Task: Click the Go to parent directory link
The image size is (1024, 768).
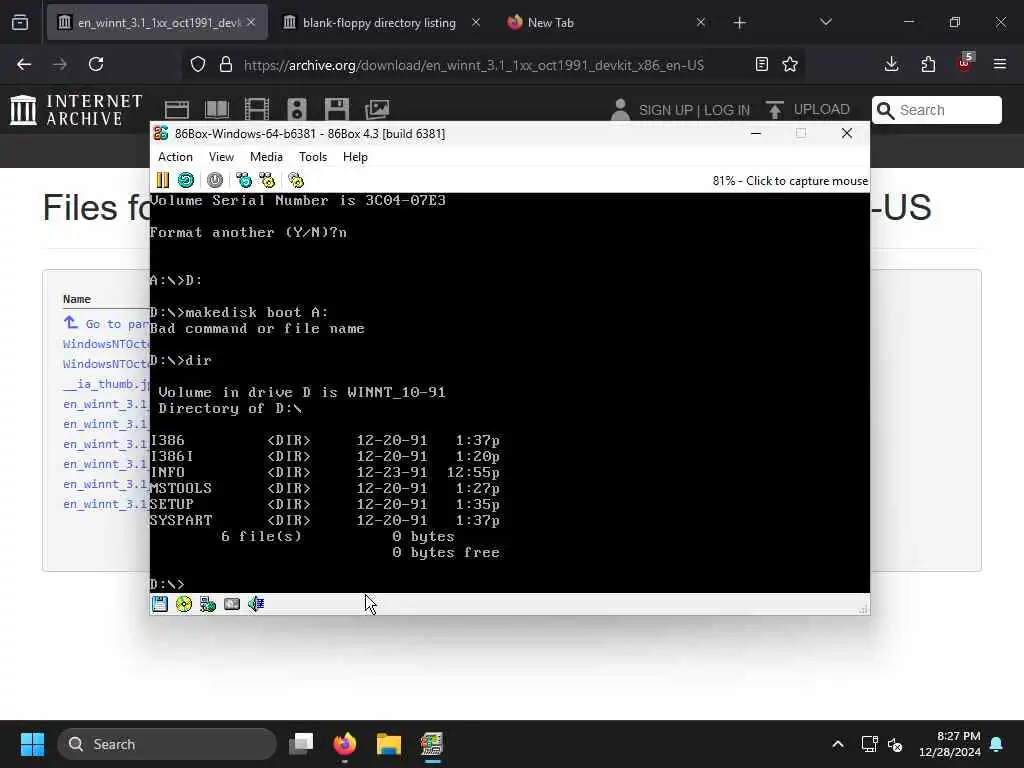Action: tap(107, 324)
